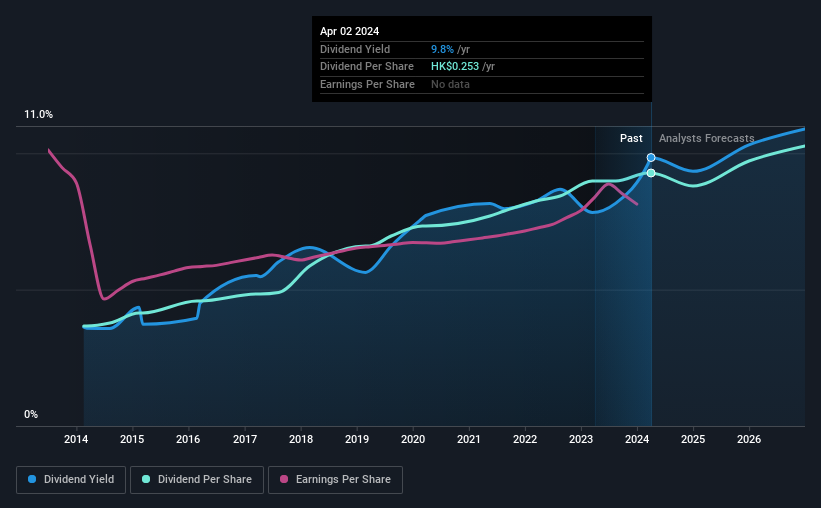The image size is (821, 508).
Task: Click the 2021 x-axis year label
Action: tap(469, 439)
